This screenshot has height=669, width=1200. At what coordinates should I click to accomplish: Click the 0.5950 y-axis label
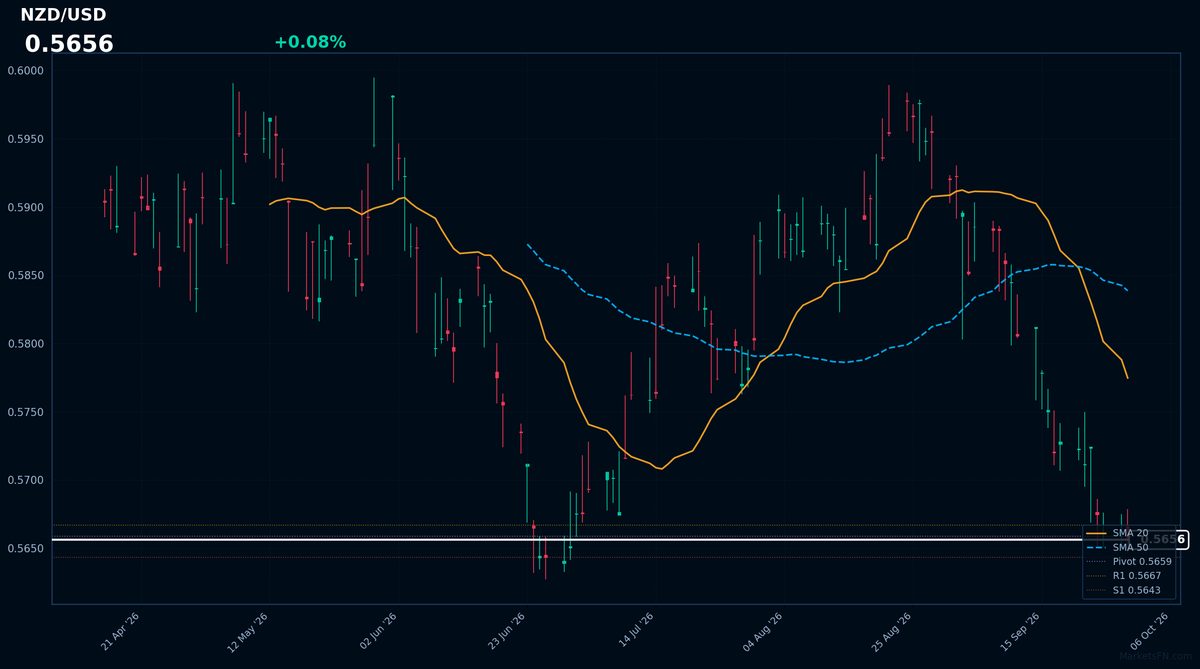tap(26, 139)
